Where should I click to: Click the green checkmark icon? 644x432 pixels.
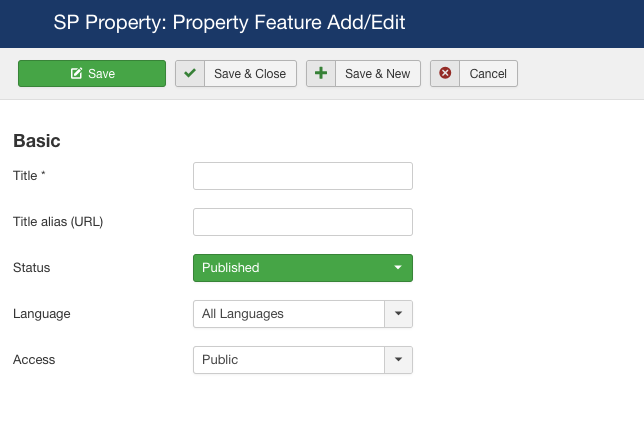[x=190, y=74]
